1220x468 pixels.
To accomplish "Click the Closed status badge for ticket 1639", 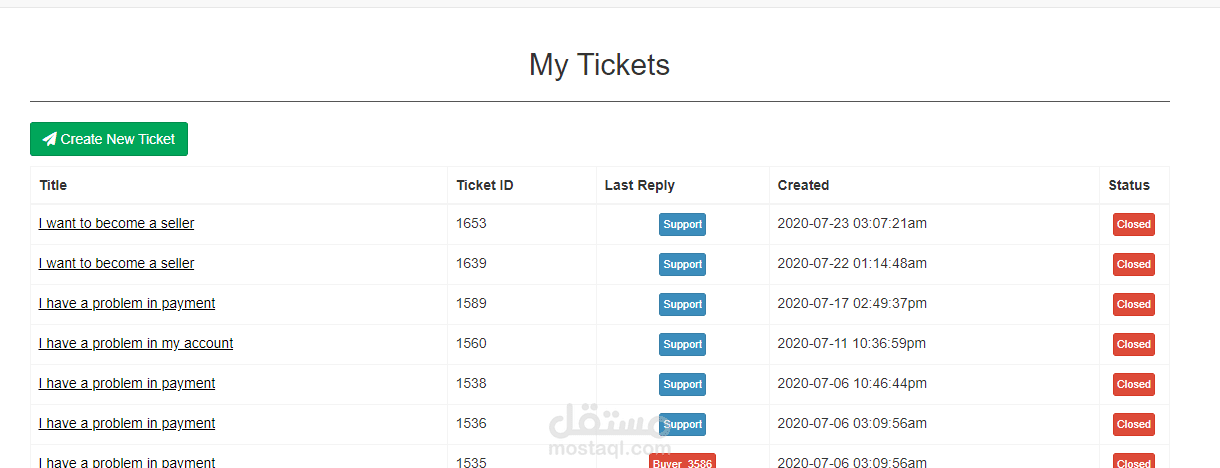I will point(1133,264).
